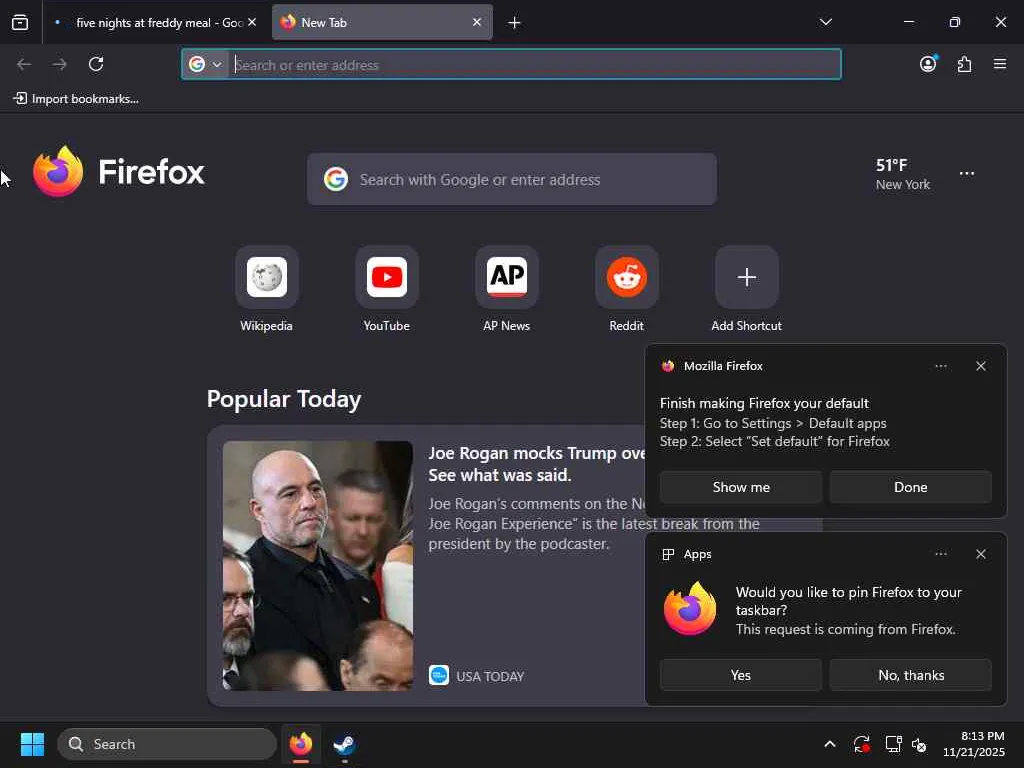Open weather widget options menu
Viewport: 1024px width, 768px height.
point(967,174)
